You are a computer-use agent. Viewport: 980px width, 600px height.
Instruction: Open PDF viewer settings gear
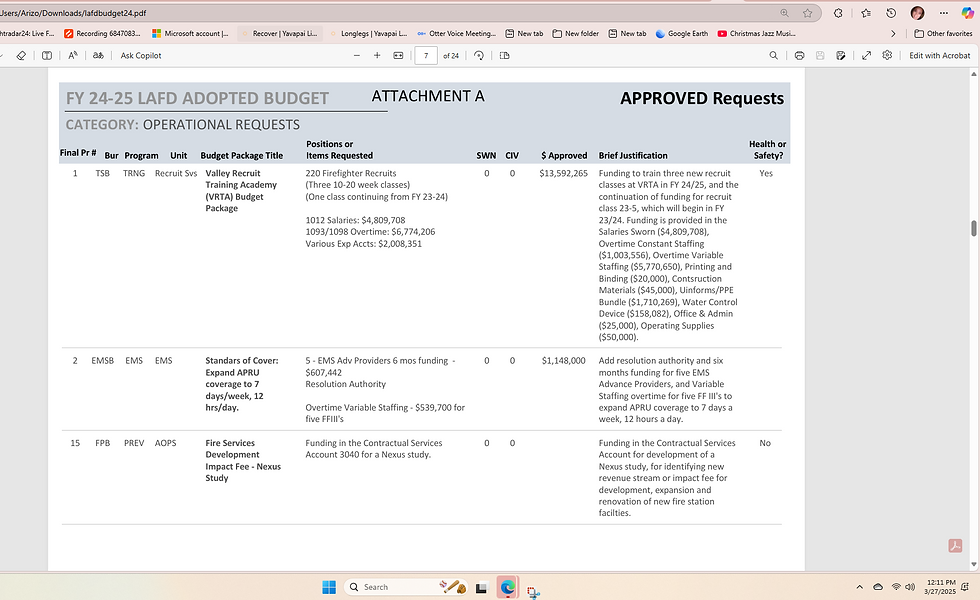click(887, 56)
